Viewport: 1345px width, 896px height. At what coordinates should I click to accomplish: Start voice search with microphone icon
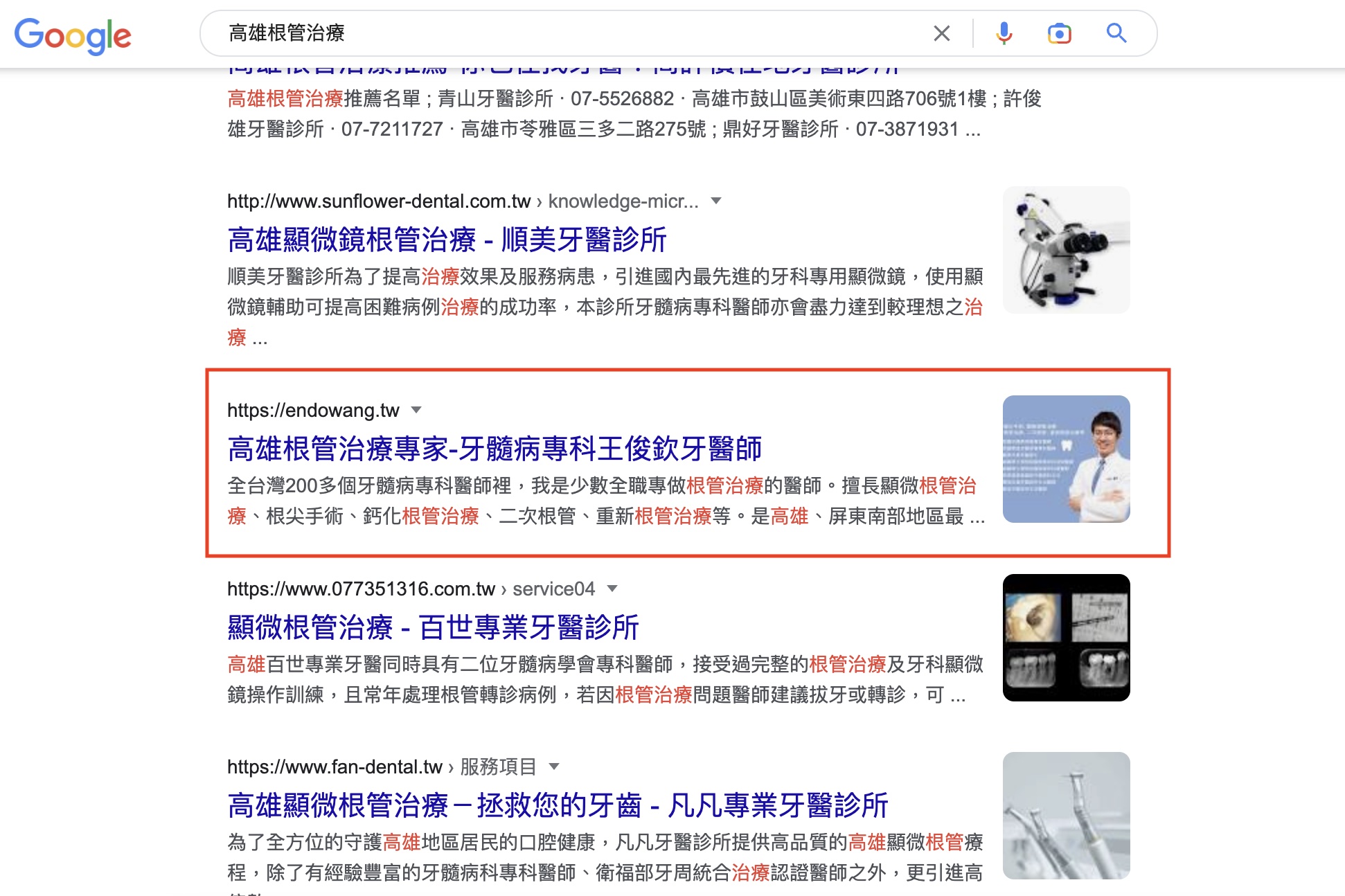pyautogui.click(x=1004, y=33)
